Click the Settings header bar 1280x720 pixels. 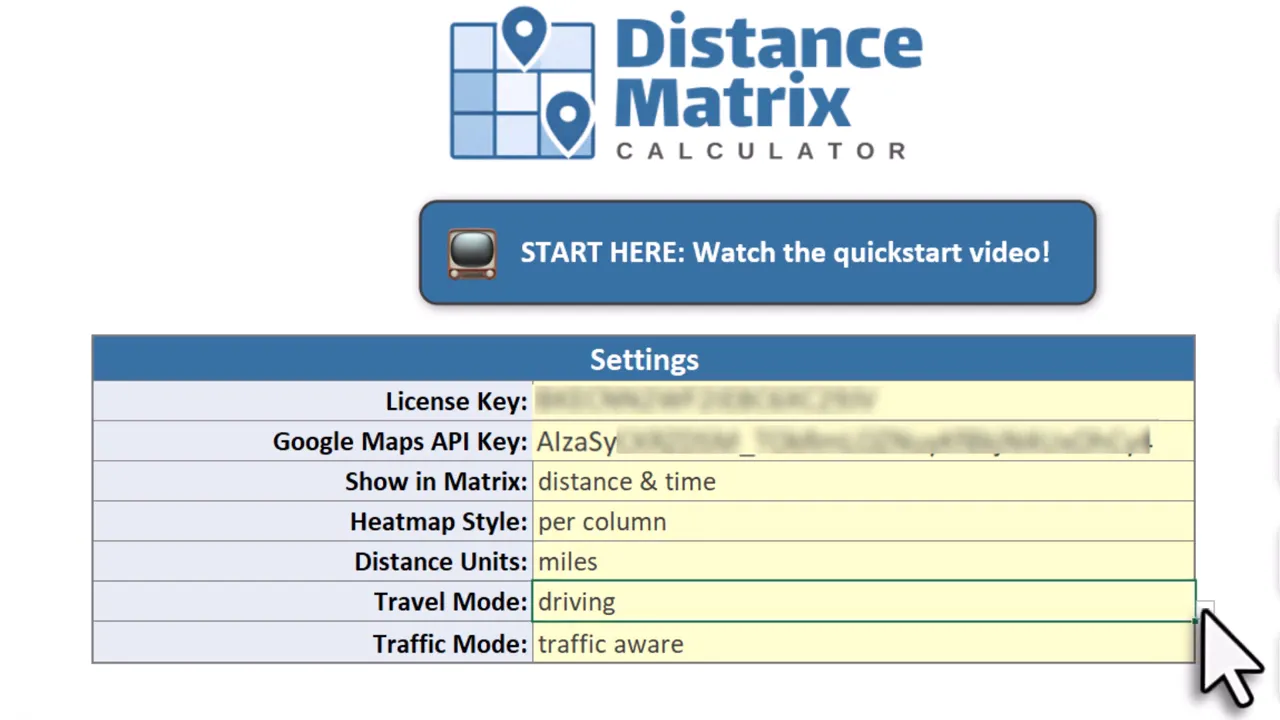point(644,359)
